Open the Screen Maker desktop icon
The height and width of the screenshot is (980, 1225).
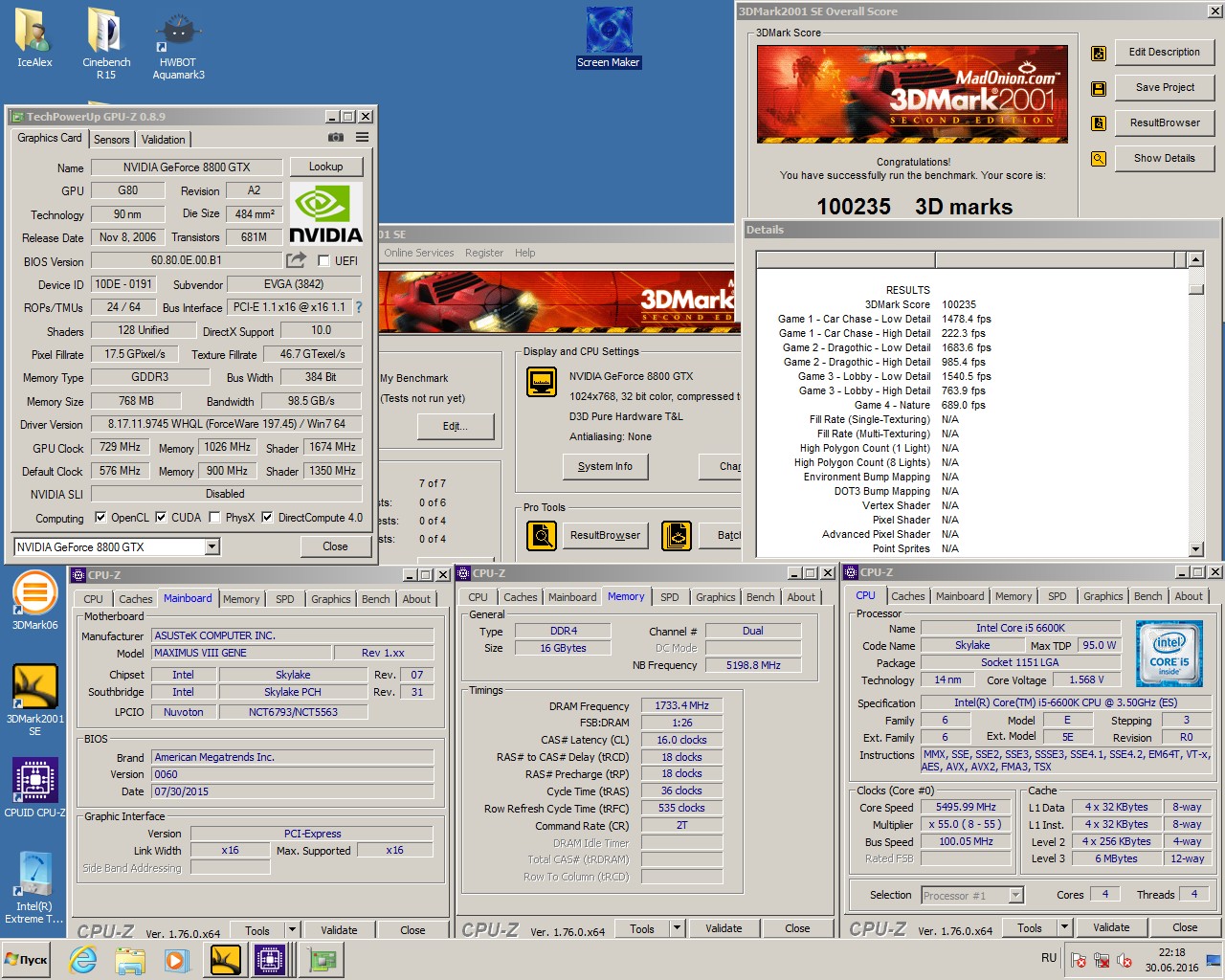[609, 38]
